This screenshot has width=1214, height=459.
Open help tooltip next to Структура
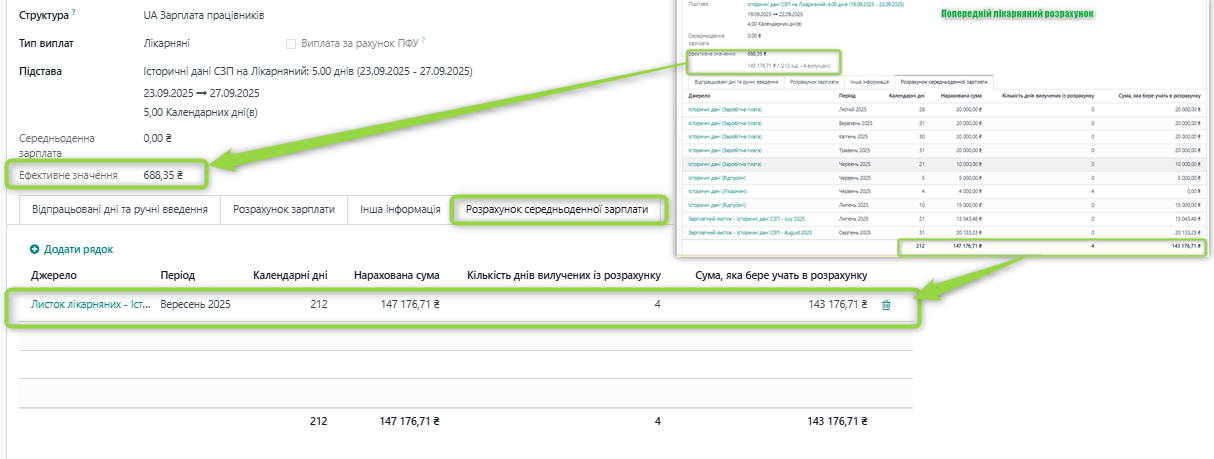tap(74, 13)
